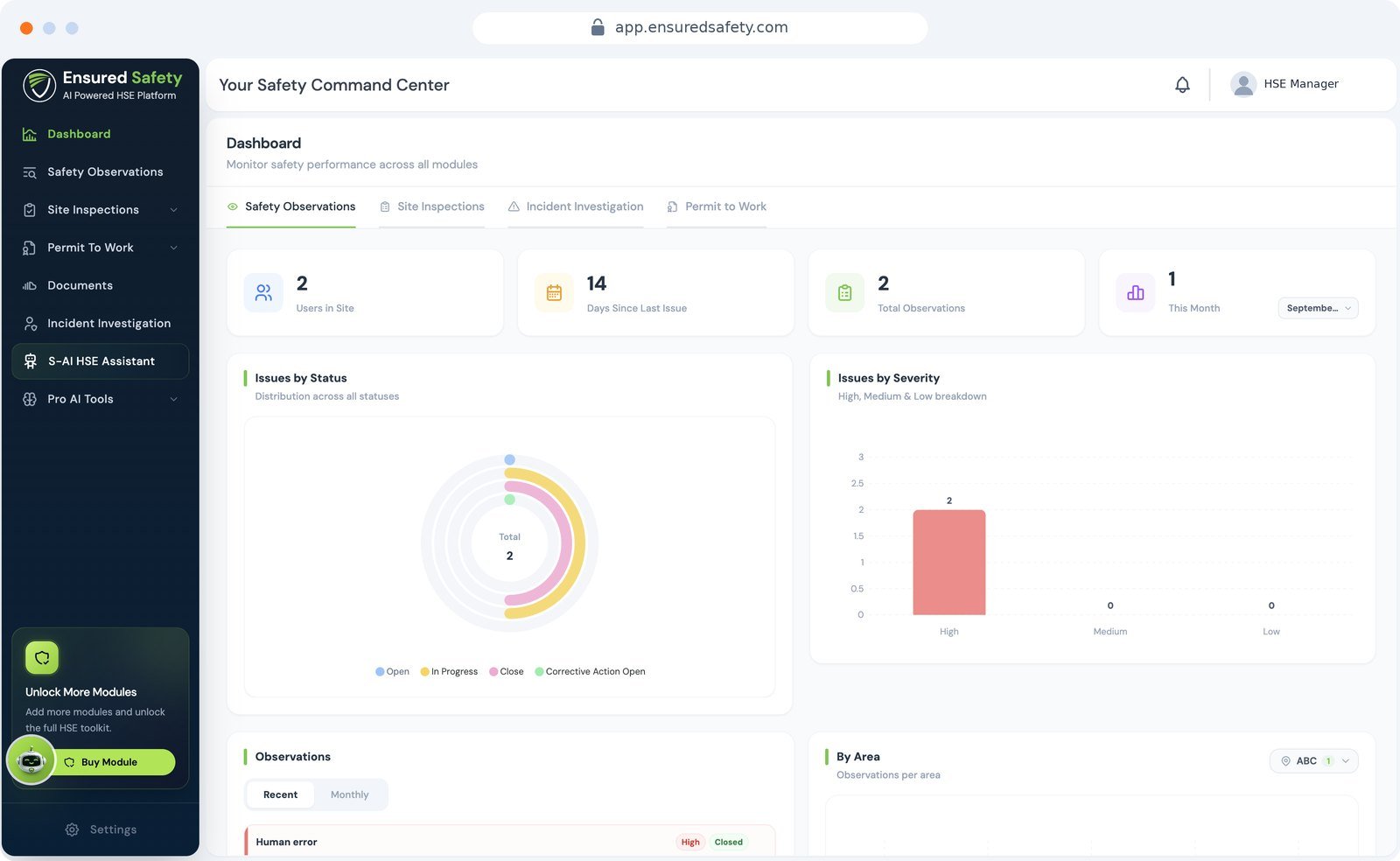Toggle the Close legend entry

click(x=507, y=672)
